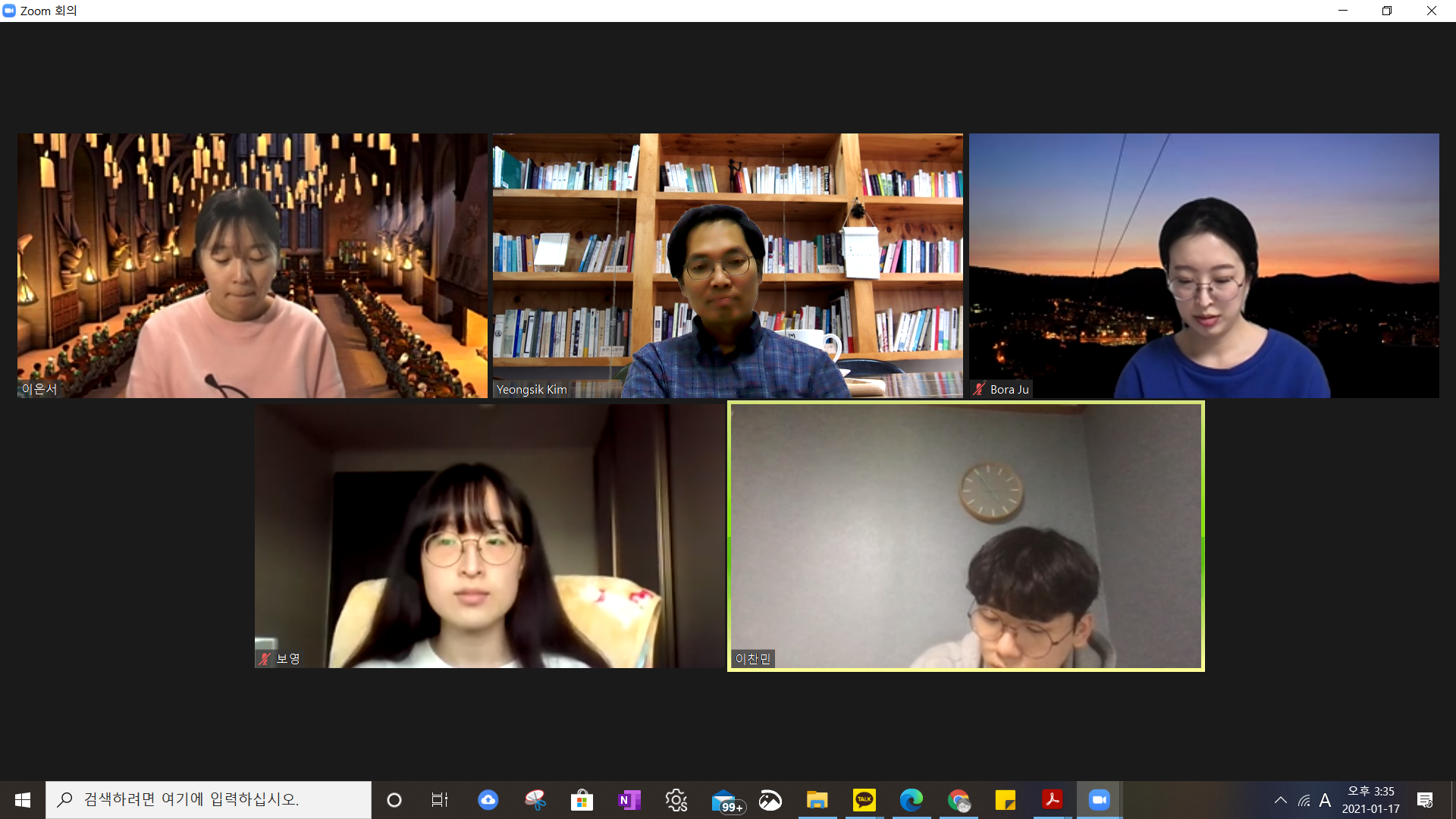Click the Zoom icon on the taskbar
The width and height of the screenshot is (1456, 819).
click(1100, 800)
